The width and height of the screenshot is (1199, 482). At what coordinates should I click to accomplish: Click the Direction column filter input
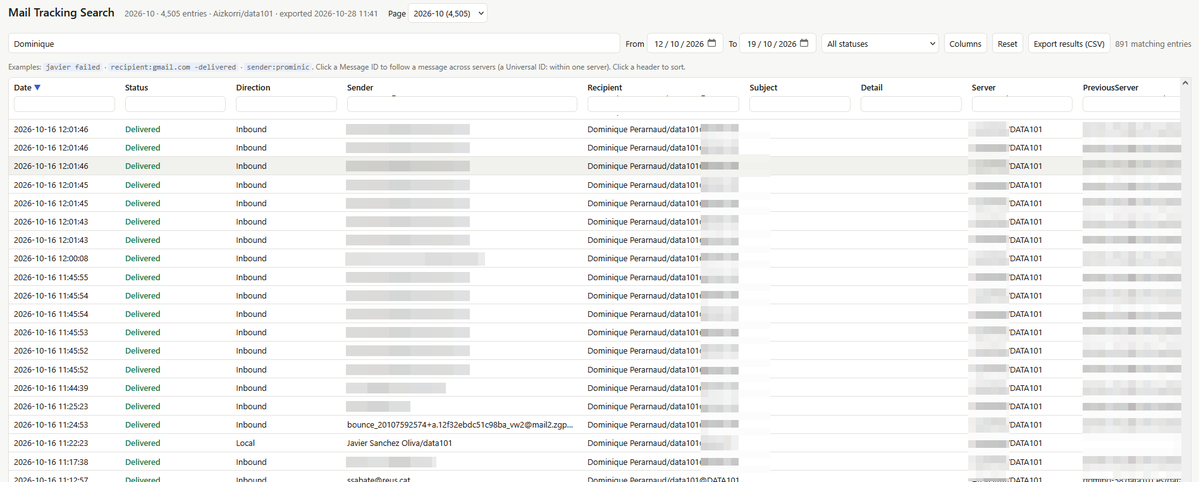pos(286,104)
